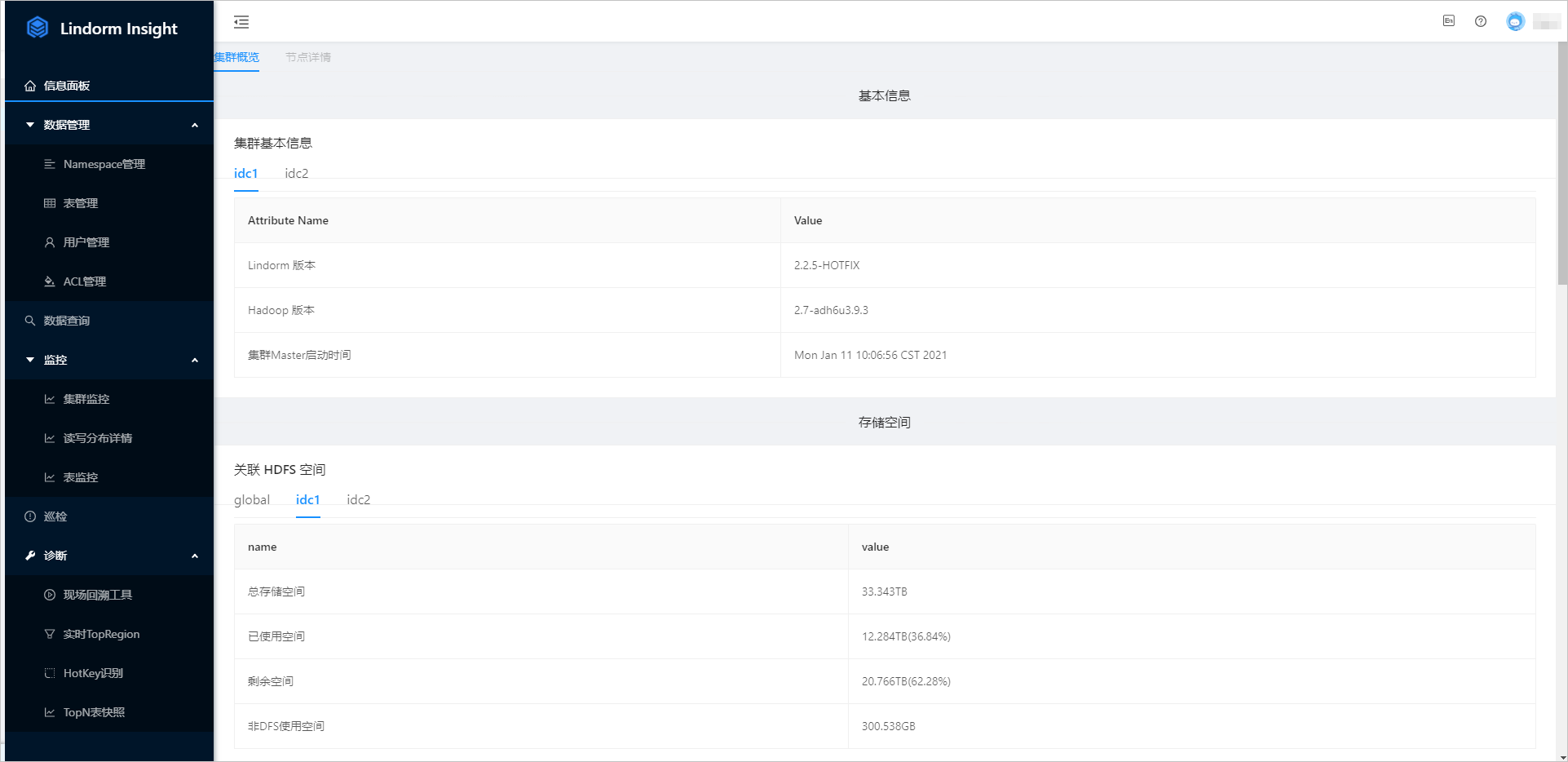
Task: Select idc1 tab under 关联 HDFS 空间
Action: pos(307,500)
